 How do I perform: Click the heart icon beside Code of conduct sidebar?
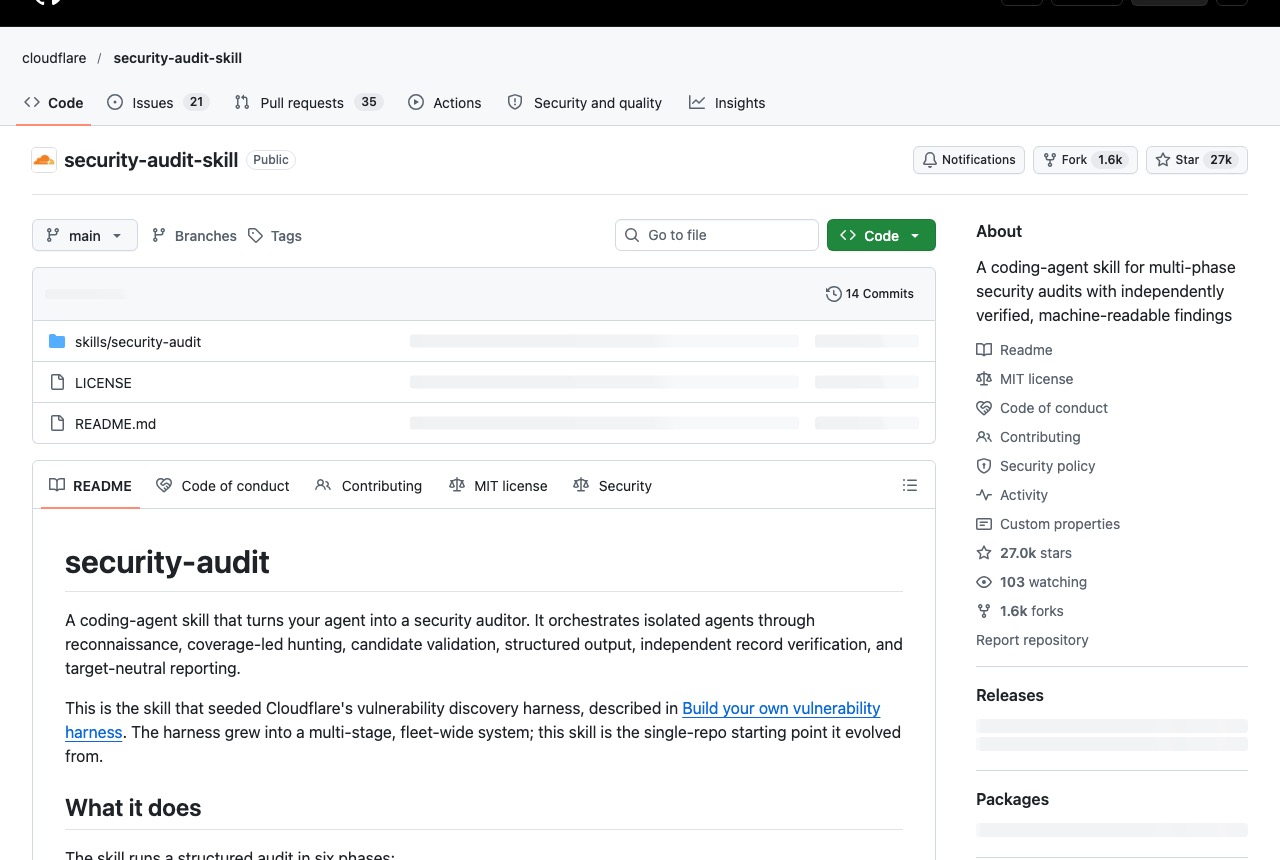984,408
